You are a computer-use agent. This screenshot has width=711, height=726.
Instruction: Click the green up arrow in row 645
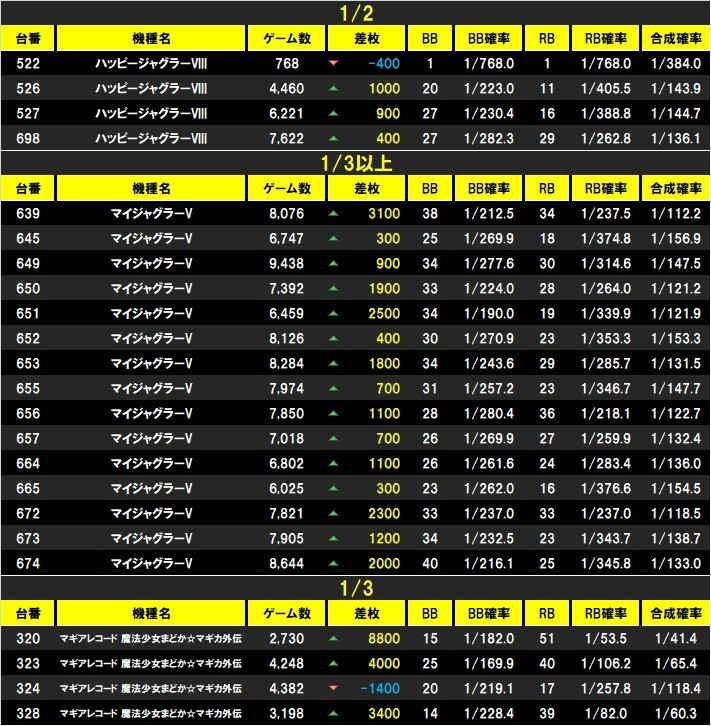pos(333,238)
